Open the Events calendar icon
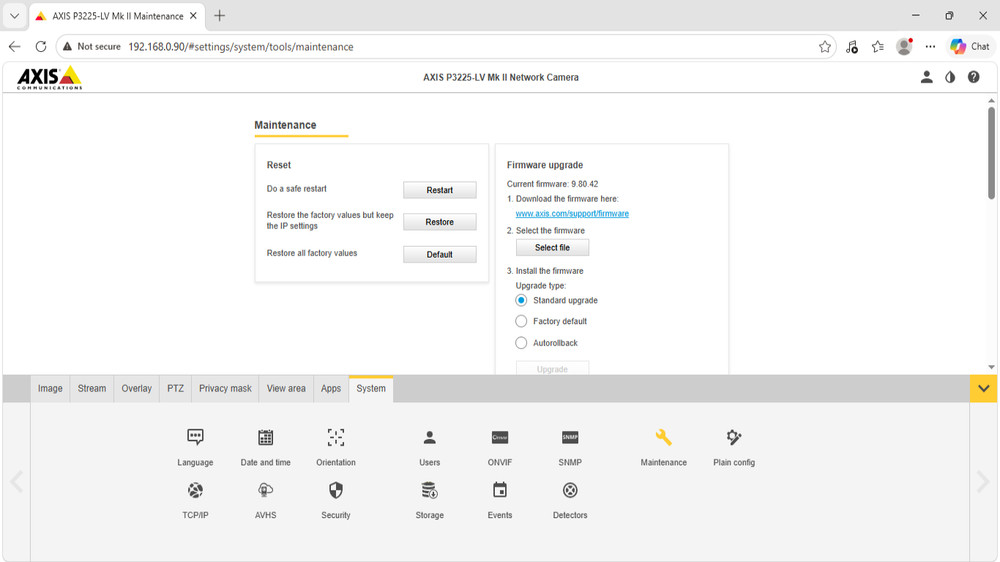The width and height of the screenshot is (1000, 562). 499,491
